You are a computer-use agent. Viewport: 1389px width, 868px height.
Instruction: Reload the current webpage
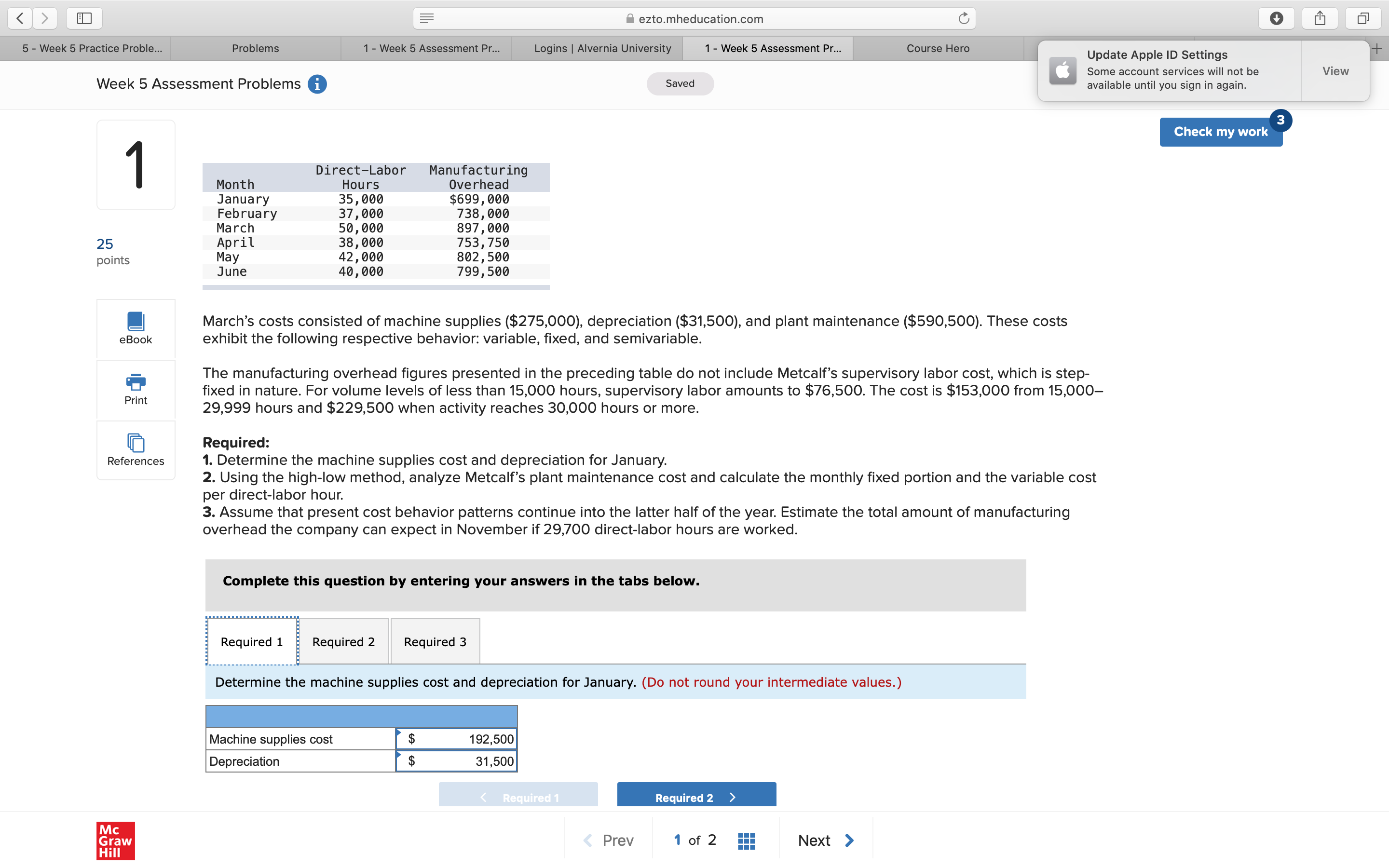pos(963,18)
